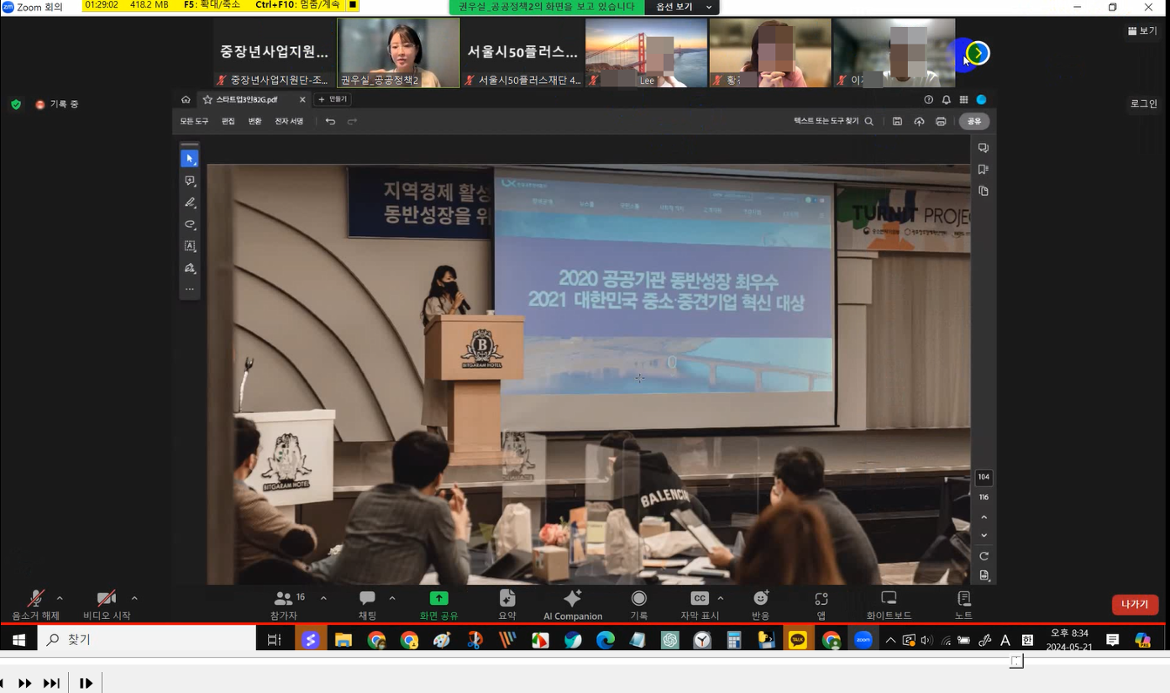Save the PDF with the save icon
This screenshot has width=1170, height=693.
point(897,121)
